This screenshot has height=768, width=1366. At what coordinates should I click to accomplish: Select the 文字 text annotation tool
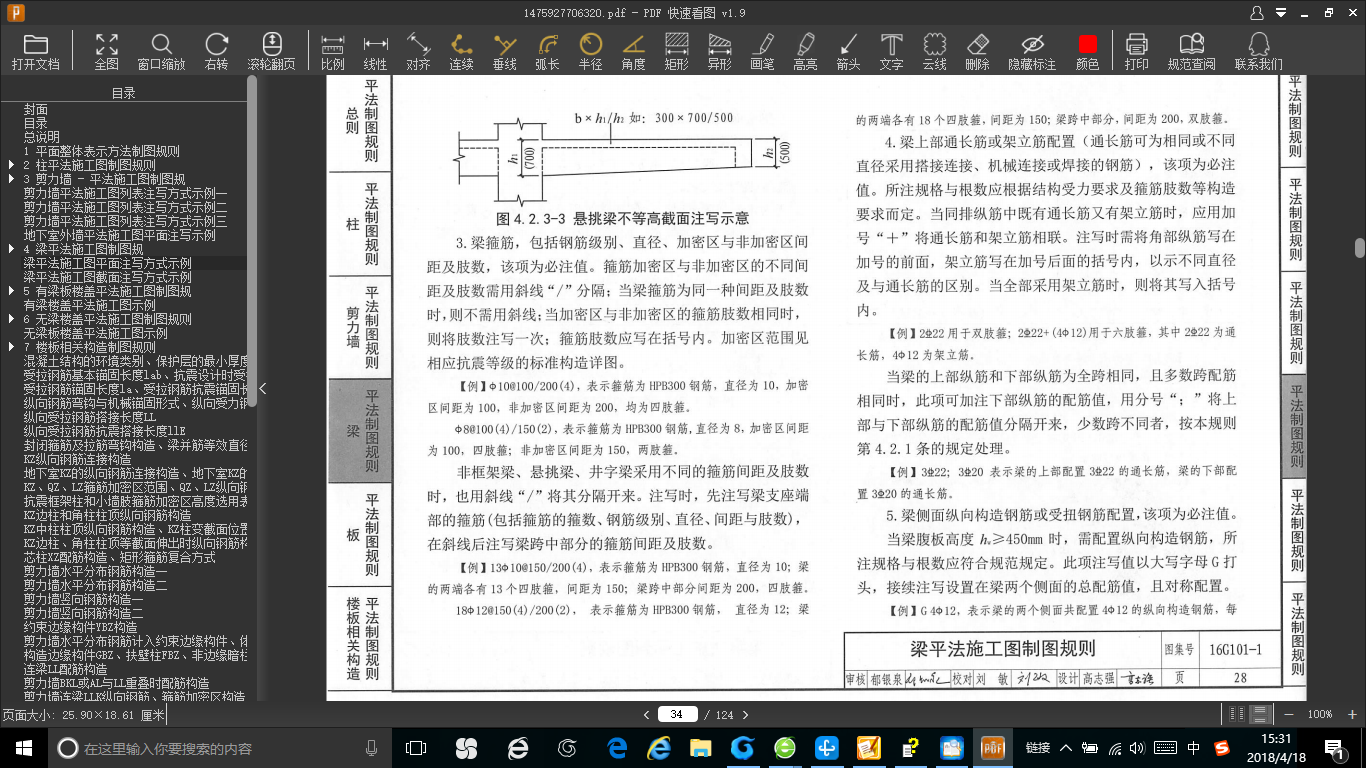pos(891,51)
